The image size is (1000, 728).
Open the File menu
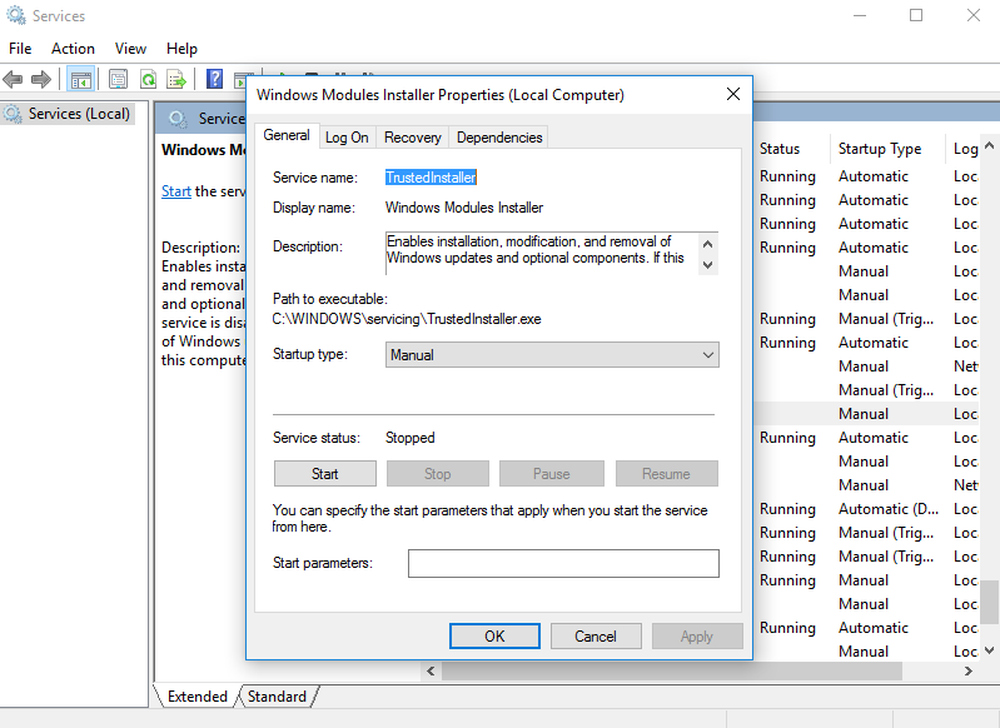coord(20,48)
